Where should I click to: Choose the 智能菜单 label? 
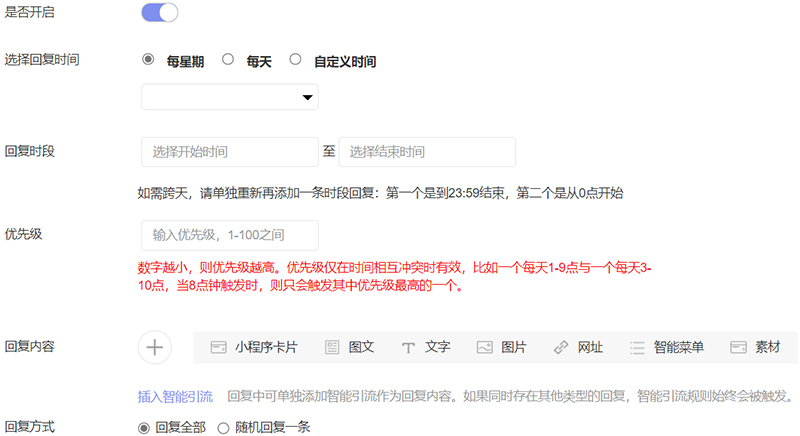[679, 347]
